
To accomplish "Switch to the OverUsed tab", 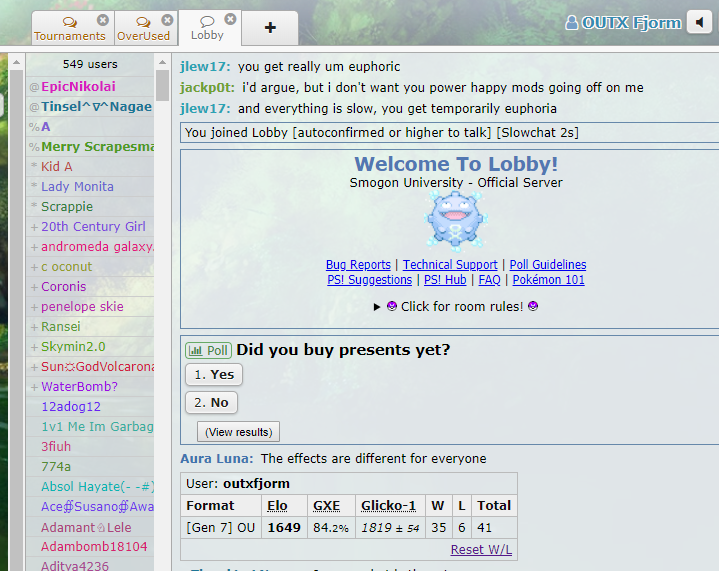I will (143, 28).
